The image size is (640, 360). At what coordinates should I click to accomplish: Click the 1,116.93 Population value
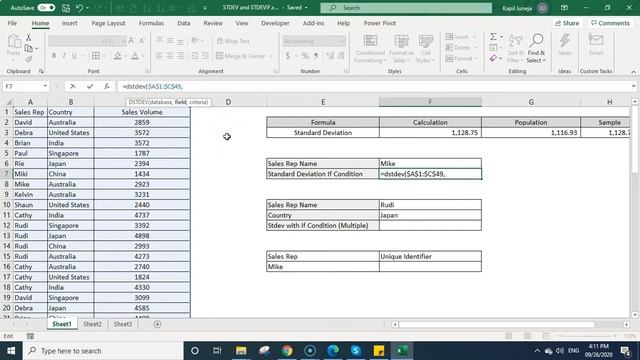531,133
